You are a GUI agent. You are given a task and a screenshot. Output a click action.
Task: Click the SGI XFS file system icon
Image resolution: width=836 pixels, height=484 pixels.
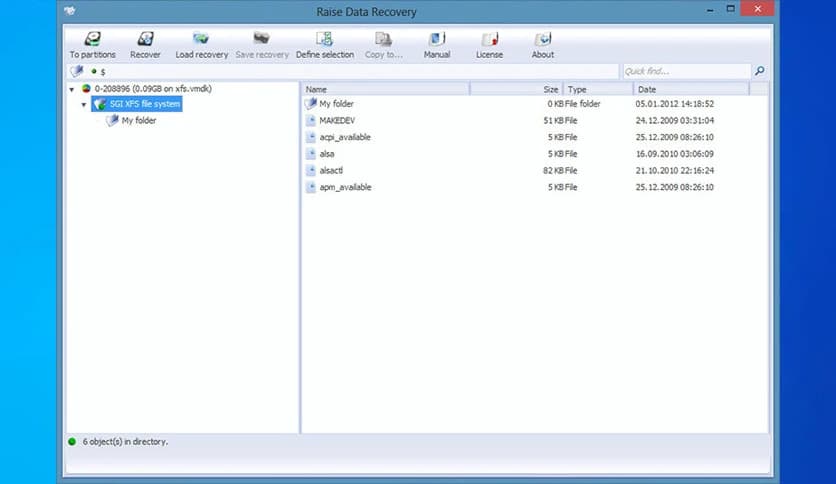(100, 104)
